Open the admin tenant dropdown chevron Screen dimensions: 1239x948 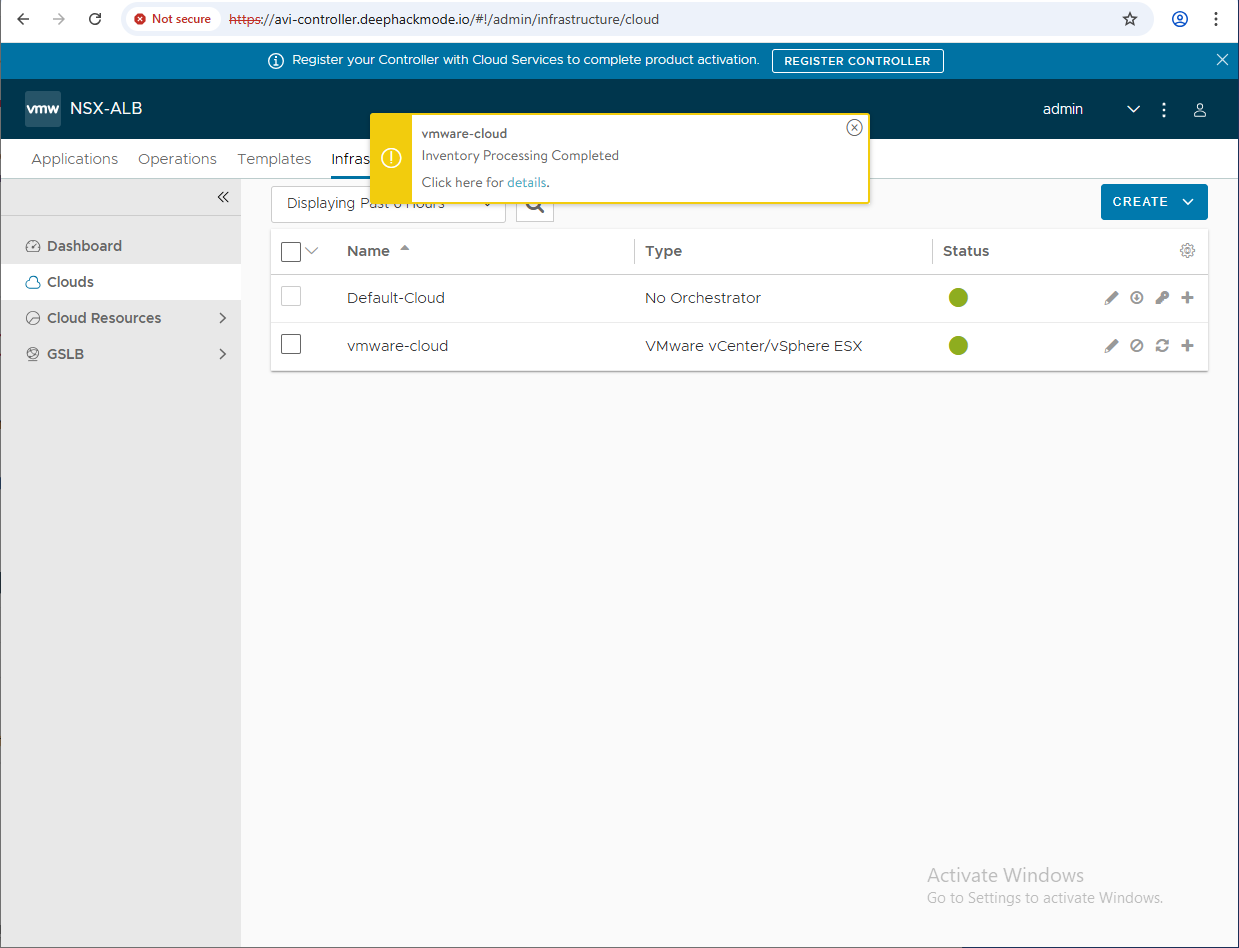pyautogui.click(x=1133, y=110)
